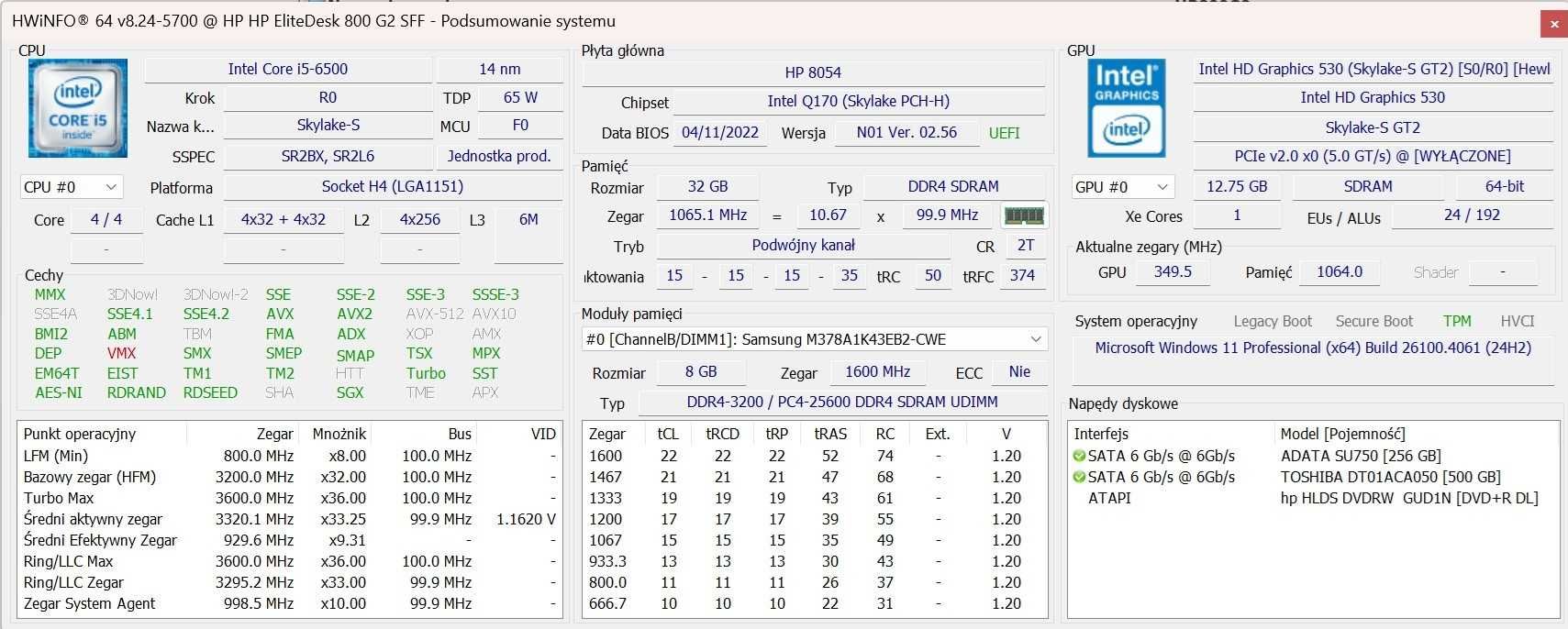This screenshot has height=629, width=1568.
Task: Click the Secure Boot indicator
Action: pyautogui.click(x=1374, y=322)
